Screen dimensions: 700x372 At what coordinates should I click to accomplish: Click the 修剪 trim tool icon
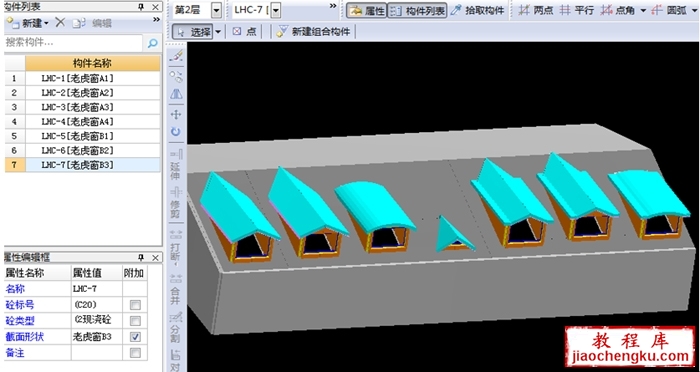point(176,204)
